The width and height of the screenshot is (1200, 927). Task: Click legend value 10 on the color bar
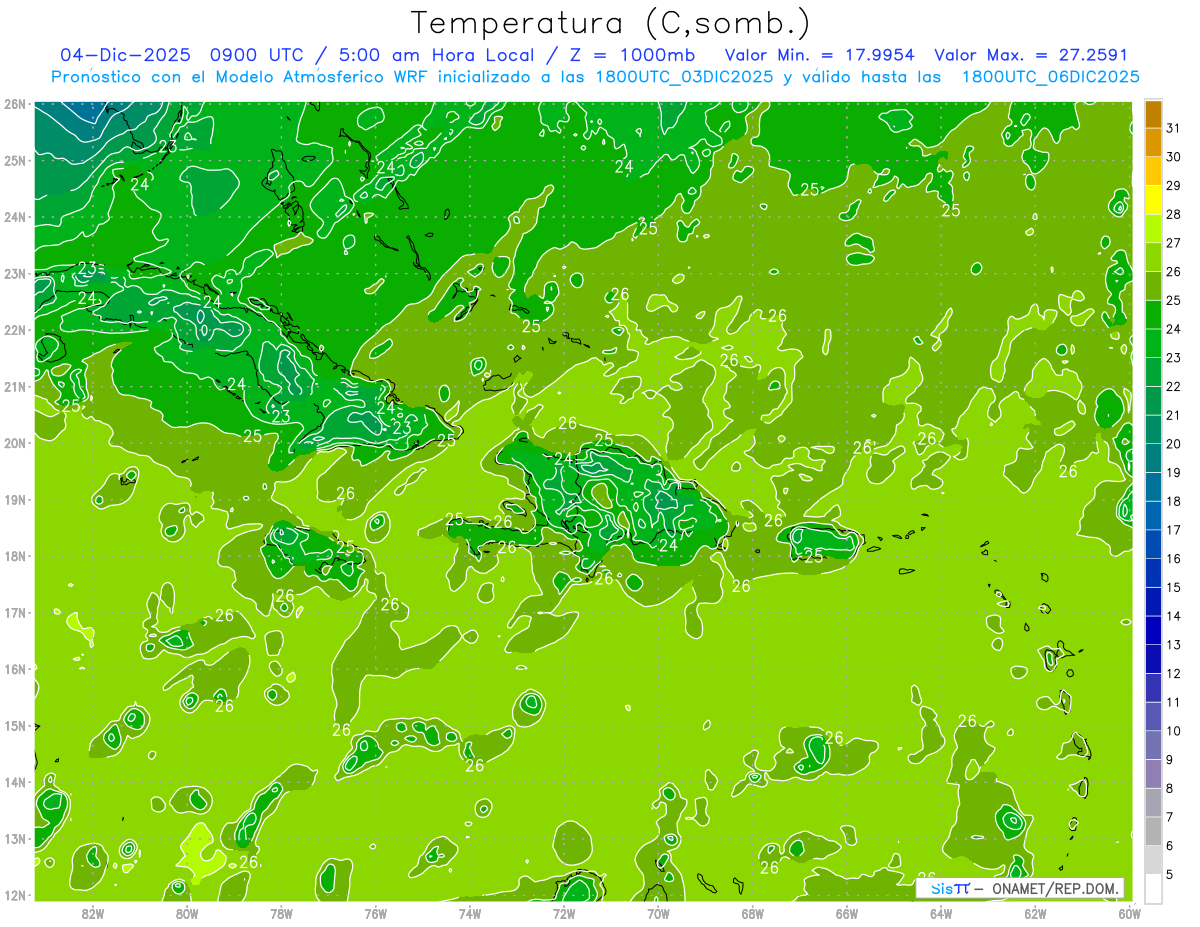pyautogui.click(x=1173, y=731)
